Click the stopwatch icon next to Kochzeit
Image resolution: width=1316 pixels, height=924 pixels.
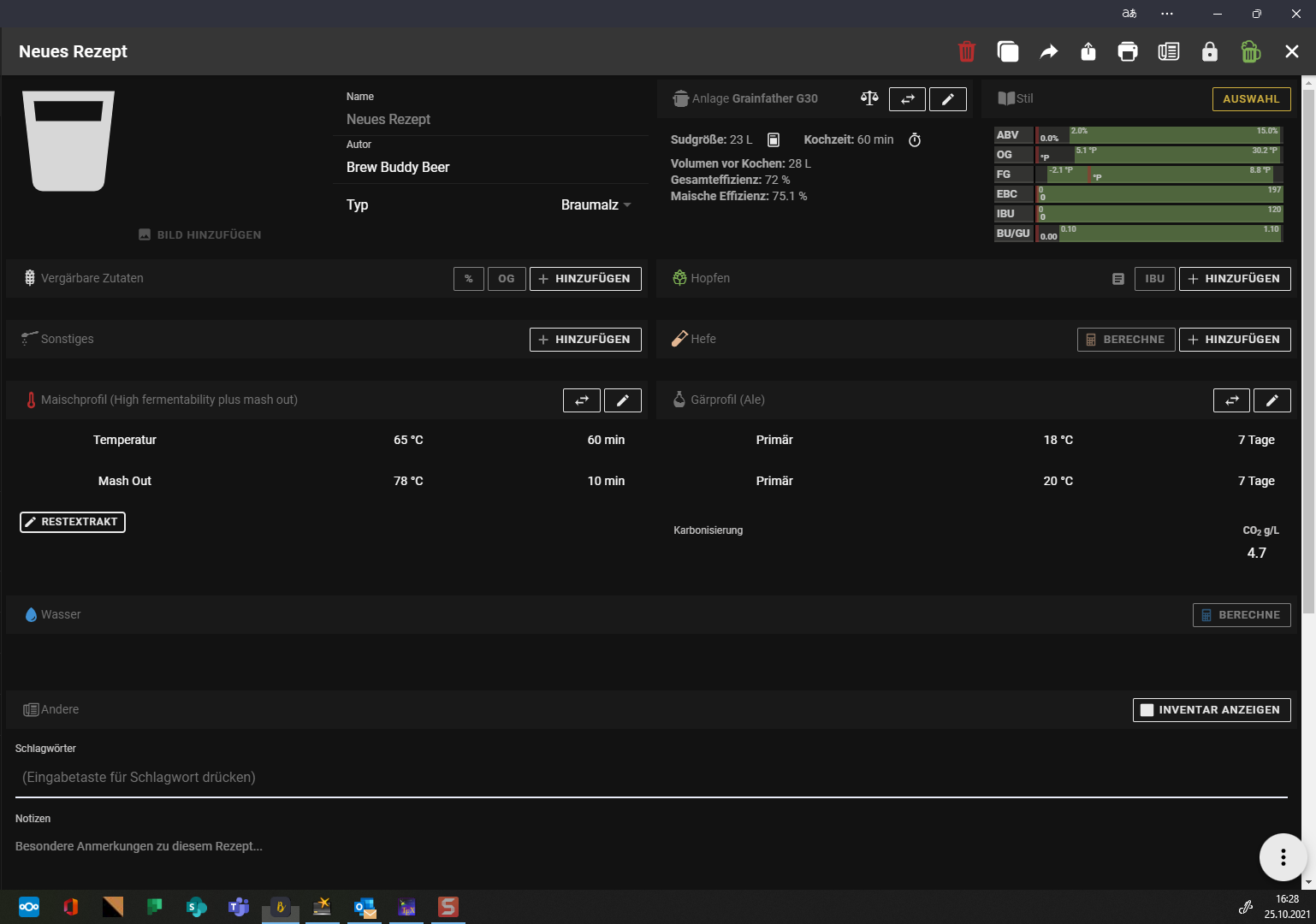click(x=915, y=139)
